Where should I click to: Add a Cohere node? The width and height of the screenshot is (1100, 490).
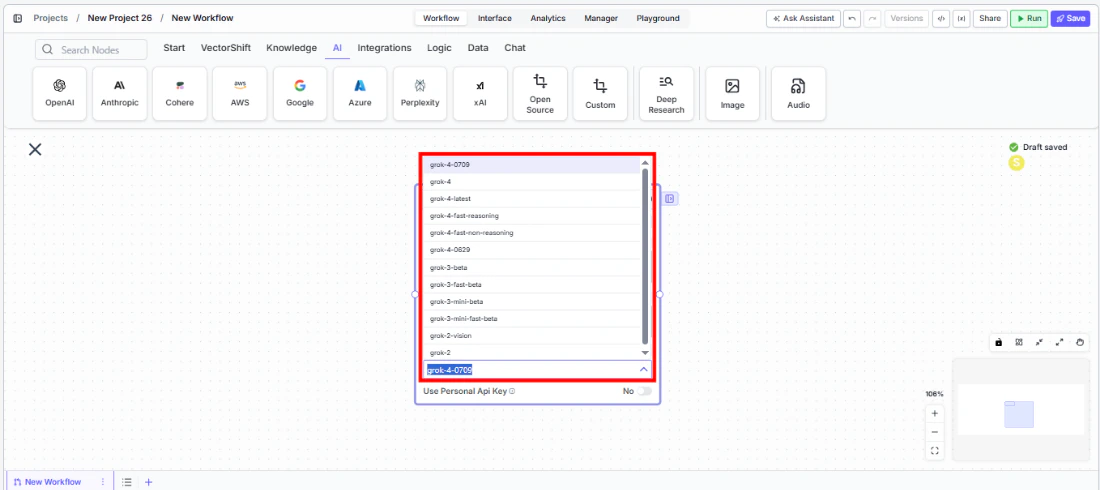pos(180,94)
